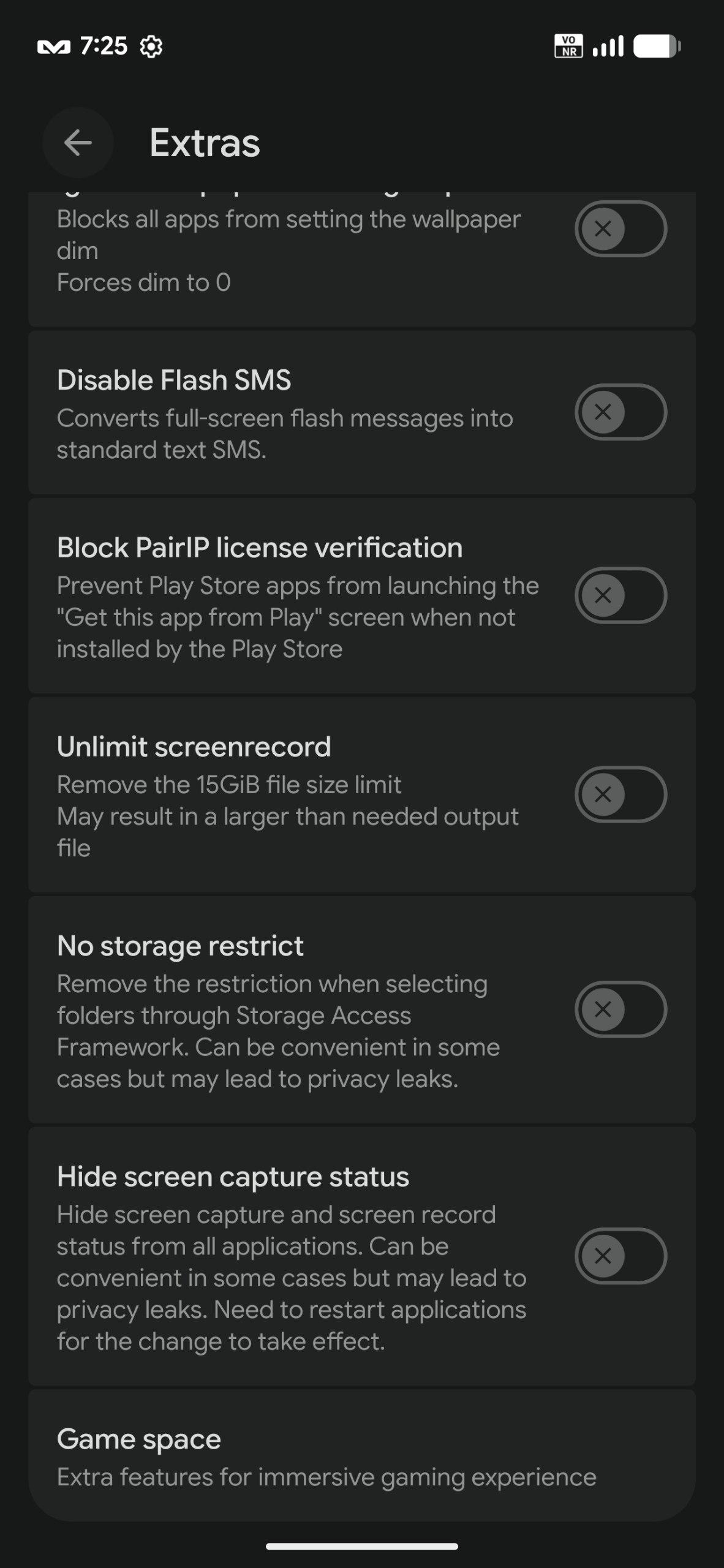Toggle the wallpaper dim blocking switch
Screen dimensions: 724x1568
point(620,228)
